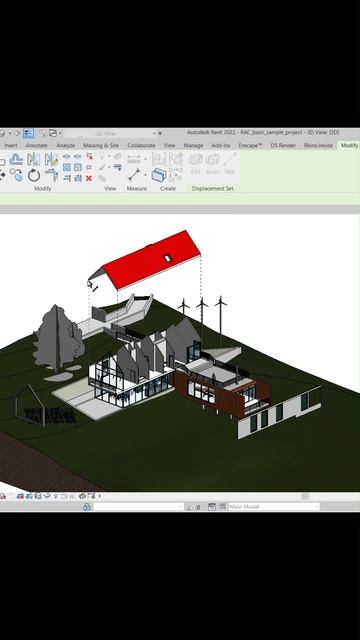Click the worksets icon in status bar
The image size is (360, 640).
tap(87, 507)
